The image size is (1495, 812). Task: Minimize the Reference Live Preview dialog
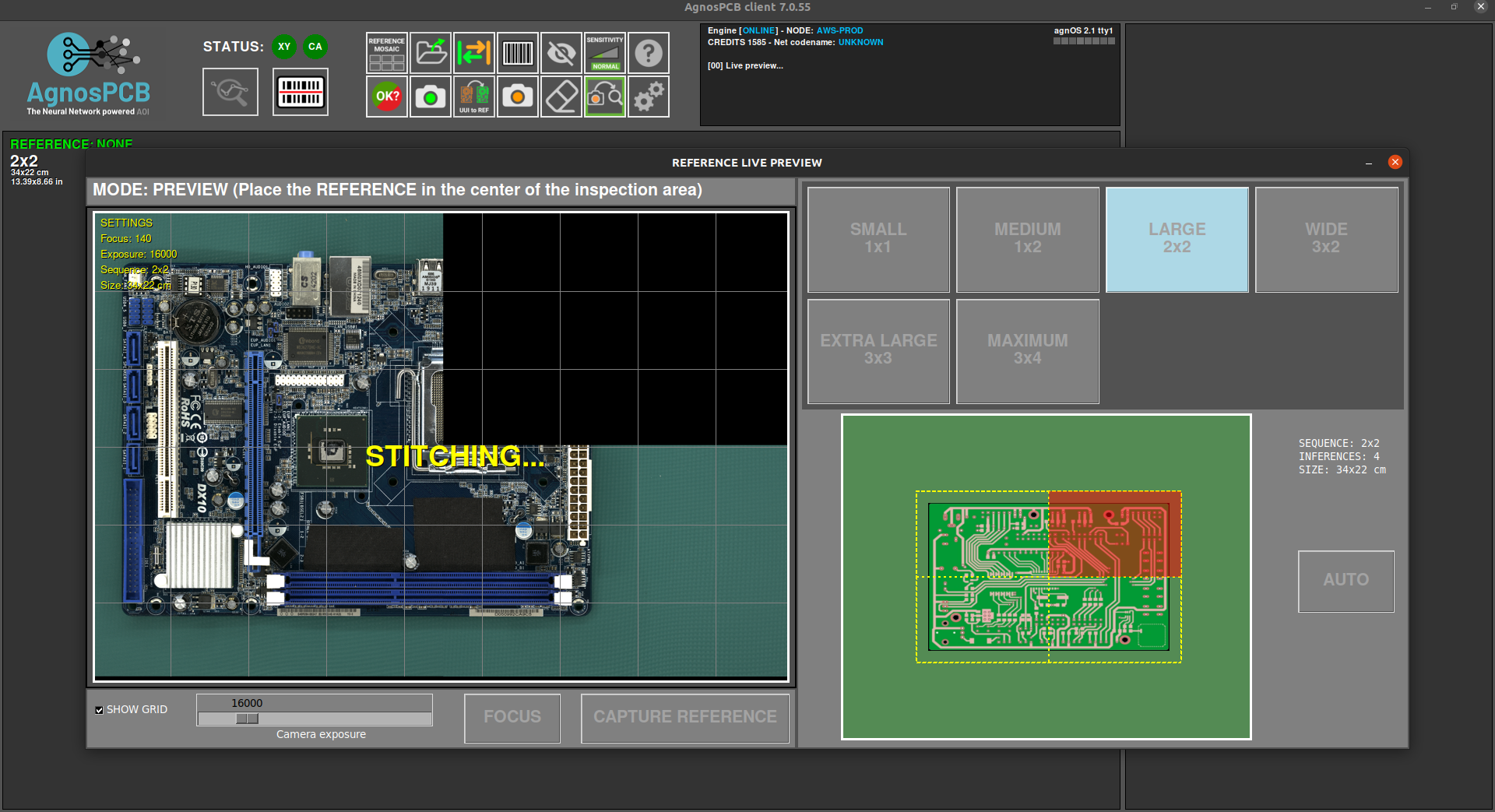click(1369, 163)
